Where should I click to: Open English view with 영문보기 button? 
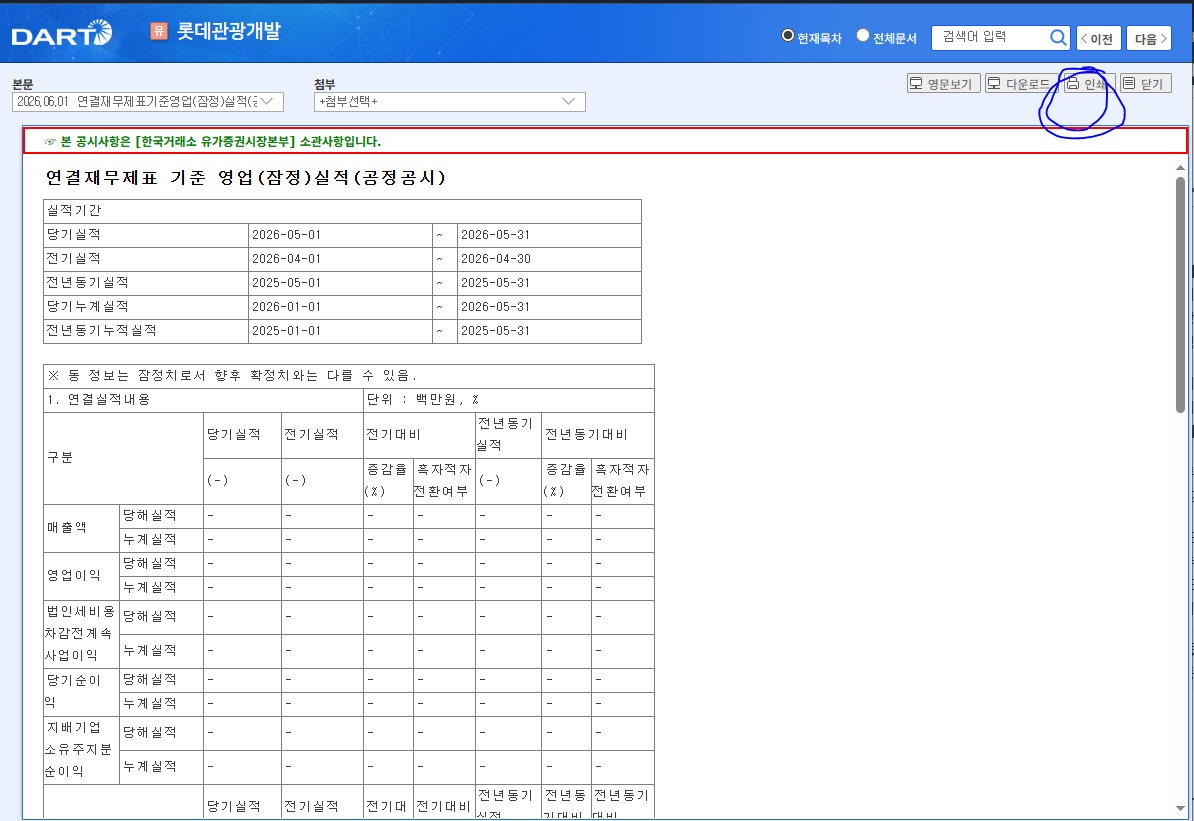coord(943,84)
